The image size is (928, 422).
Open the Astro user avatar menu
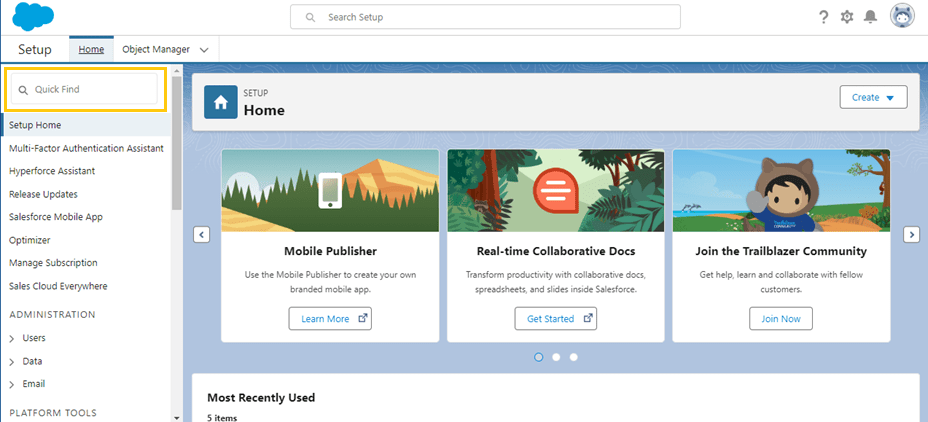point(902,17)
